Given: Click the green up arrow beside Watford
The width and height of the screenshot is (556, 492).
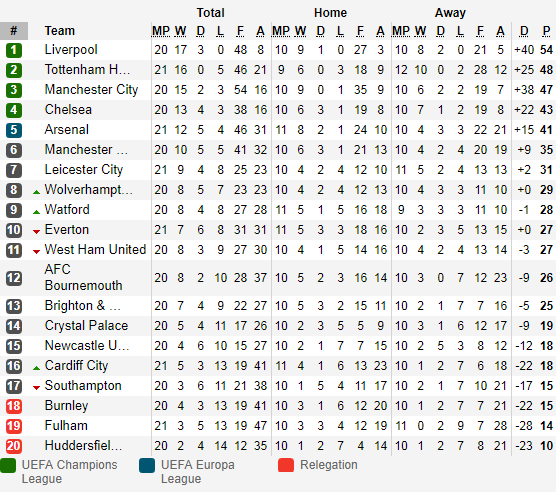Looking at the screenshot, I should click(x=36, y=212).
